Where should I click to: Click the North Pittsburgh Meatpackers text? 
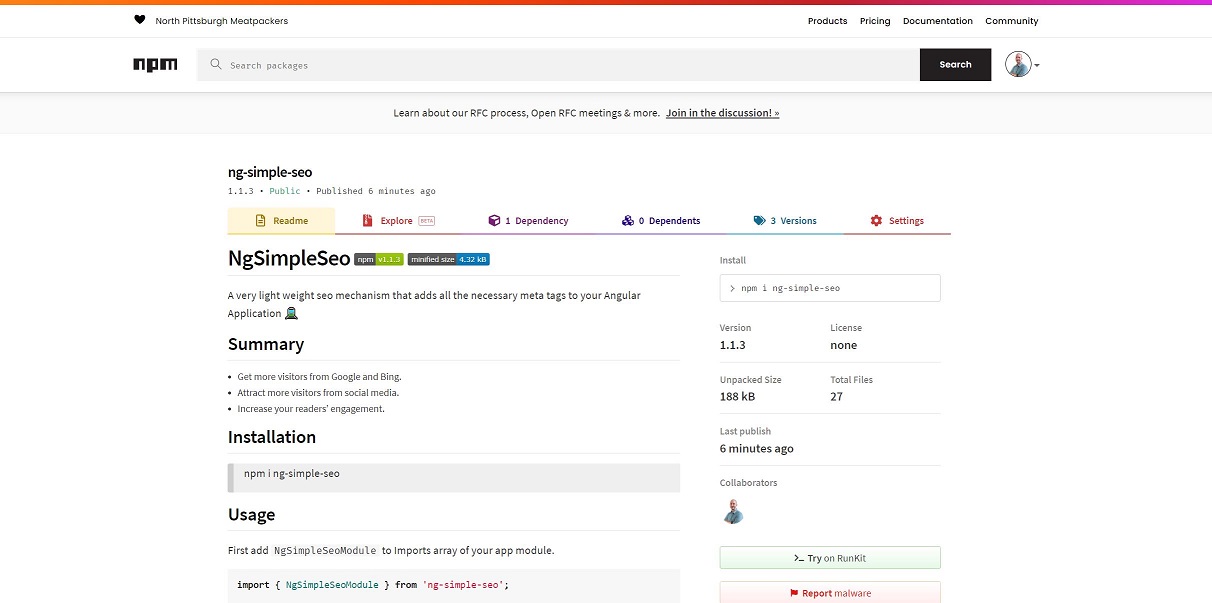222,21
